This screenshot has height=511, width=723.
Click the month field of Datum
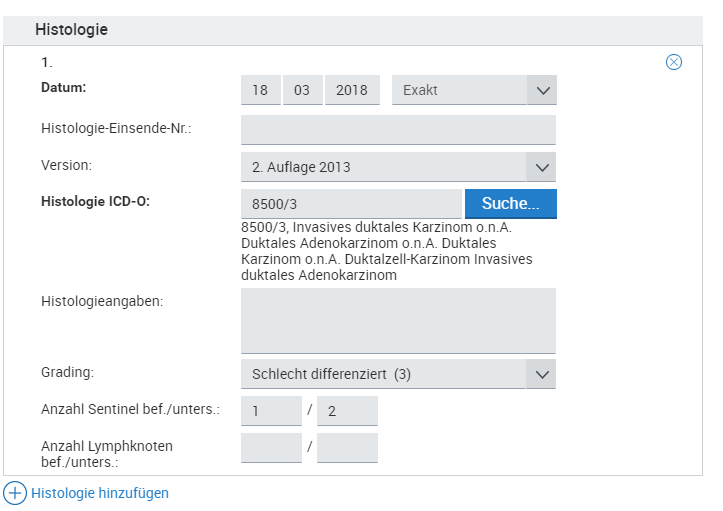coord(302,90)
